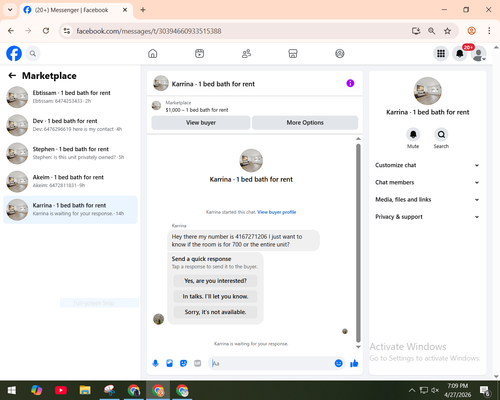Click the chat scroll up arrow
Viewport: 500px width, 400px height.
coord(358,139)
